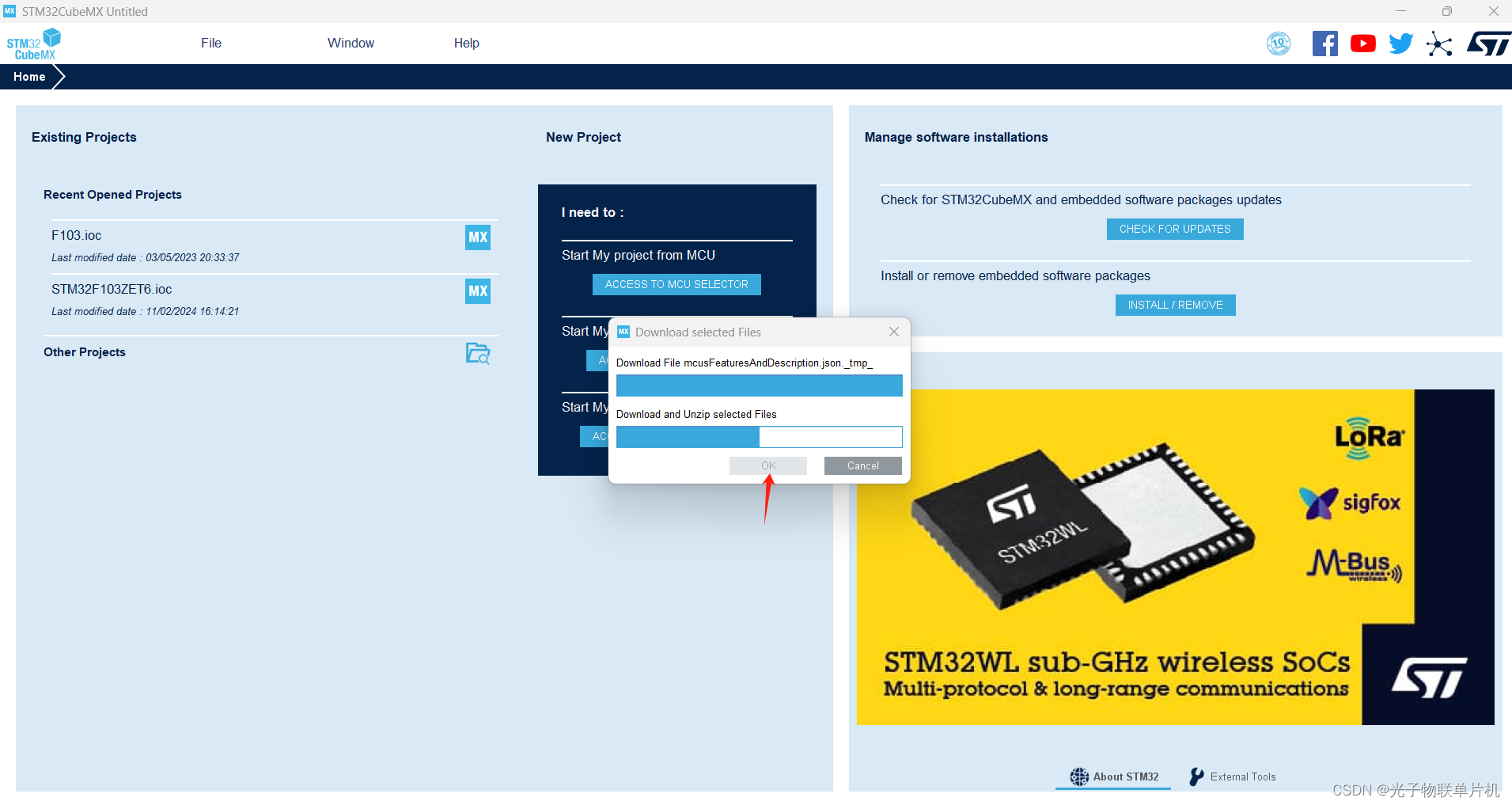Open the Twitter bird icon link
This screenshot has width=1512, height=805.
tap(1400, 44)
